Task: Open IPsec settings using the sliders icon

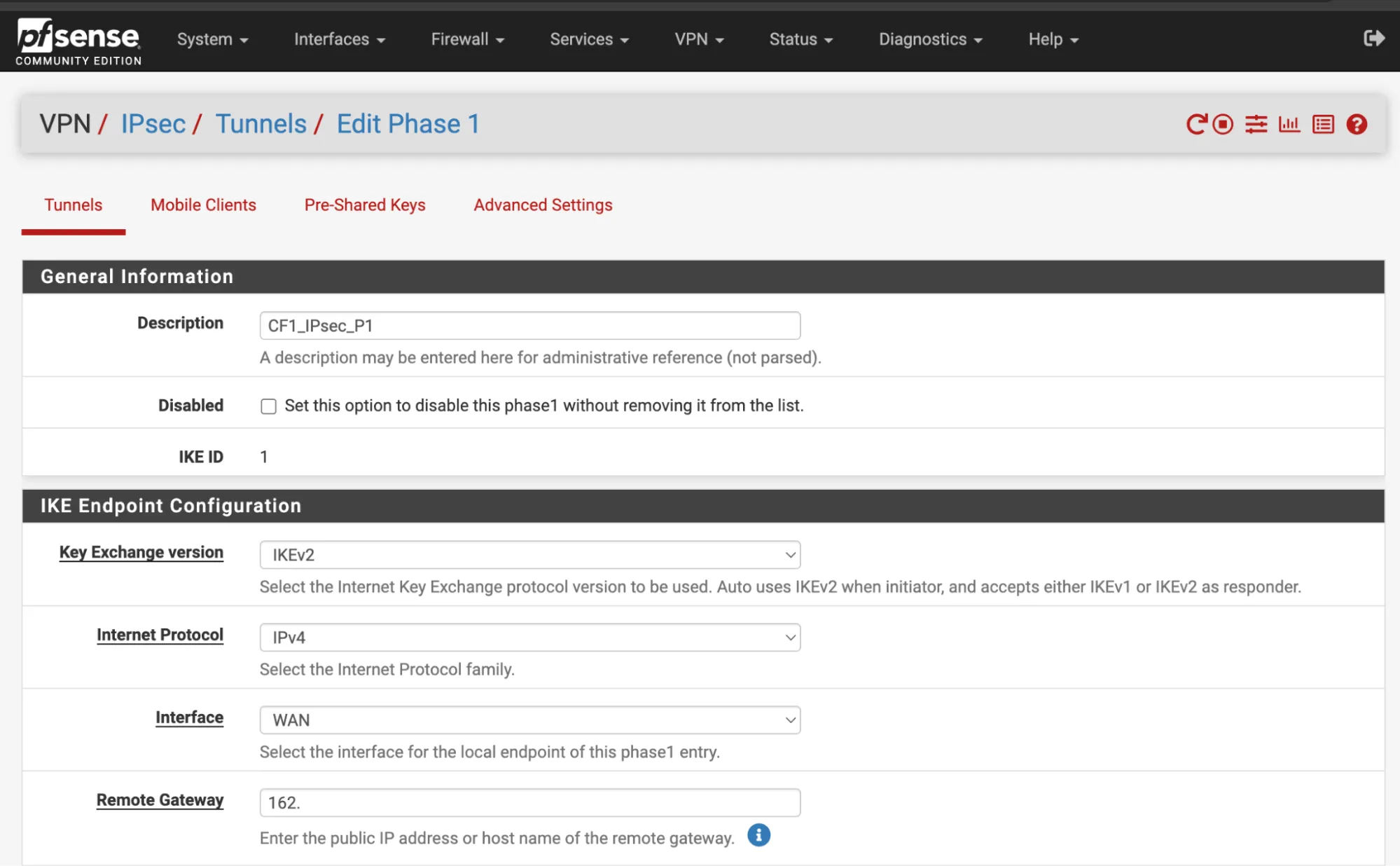Action: 1256,123
